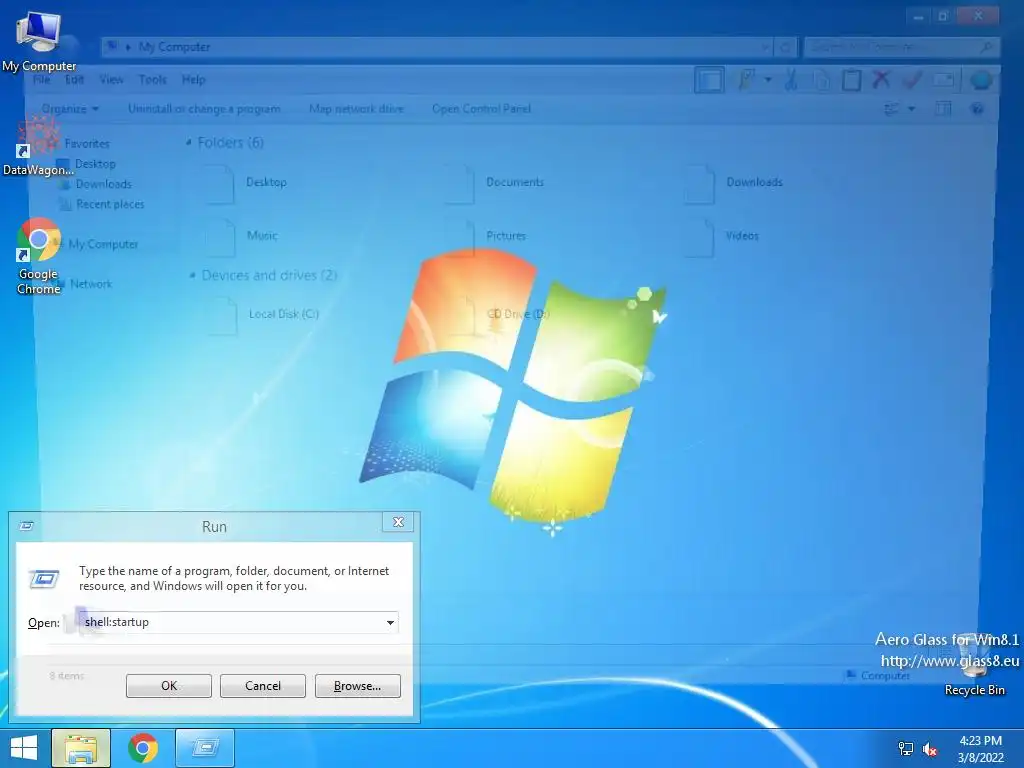Click the search box in My Computer window

click(901, 47)
